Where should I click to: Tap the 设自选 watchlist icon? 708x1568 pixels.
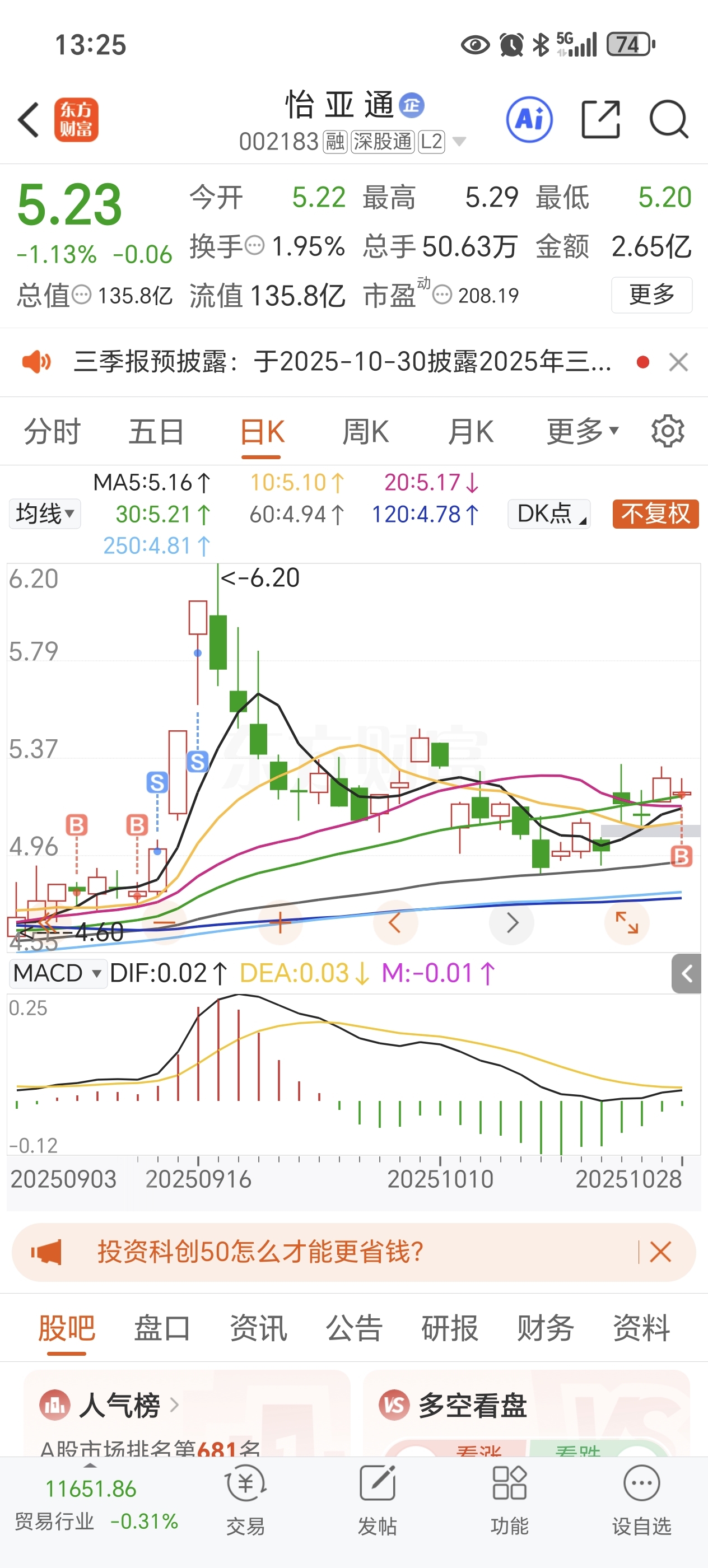(642, 1483)
